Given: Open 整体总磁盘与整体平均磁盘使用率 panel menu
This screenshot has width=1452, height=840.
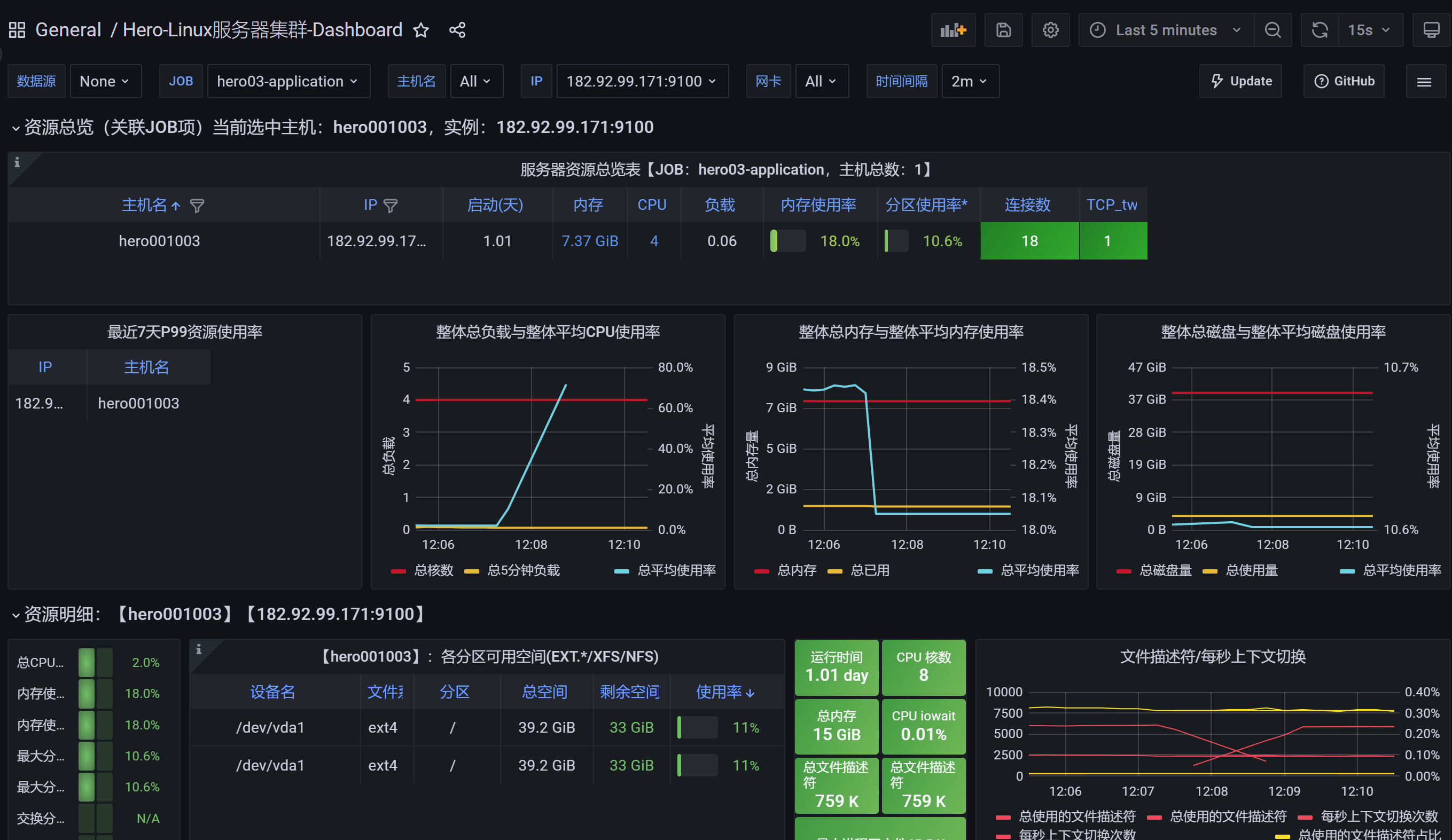Looking at the screenshot, I should pos(1273,332).
